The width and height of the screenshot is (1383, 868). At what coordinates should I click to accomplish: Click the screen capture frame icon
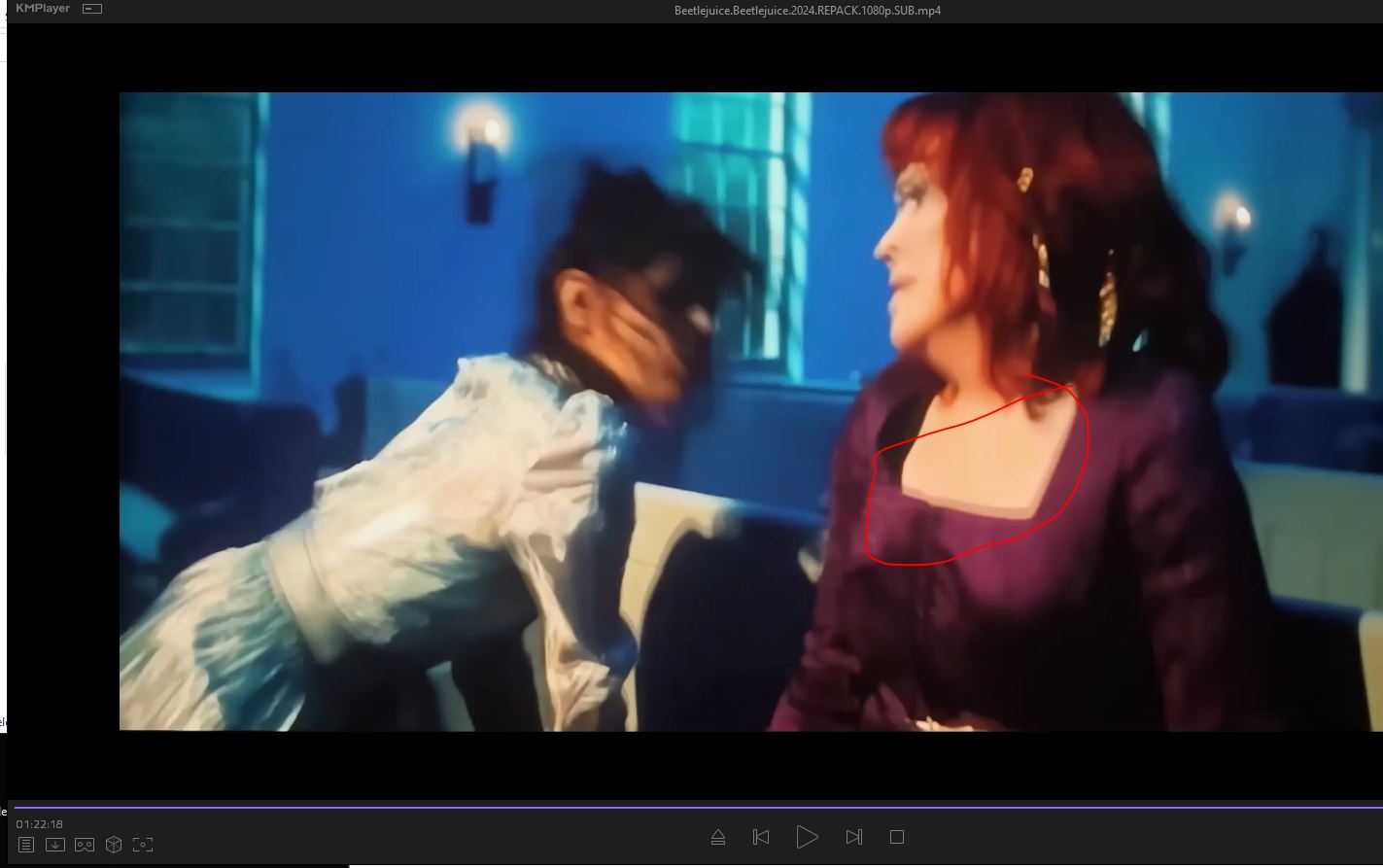point(143,845)
